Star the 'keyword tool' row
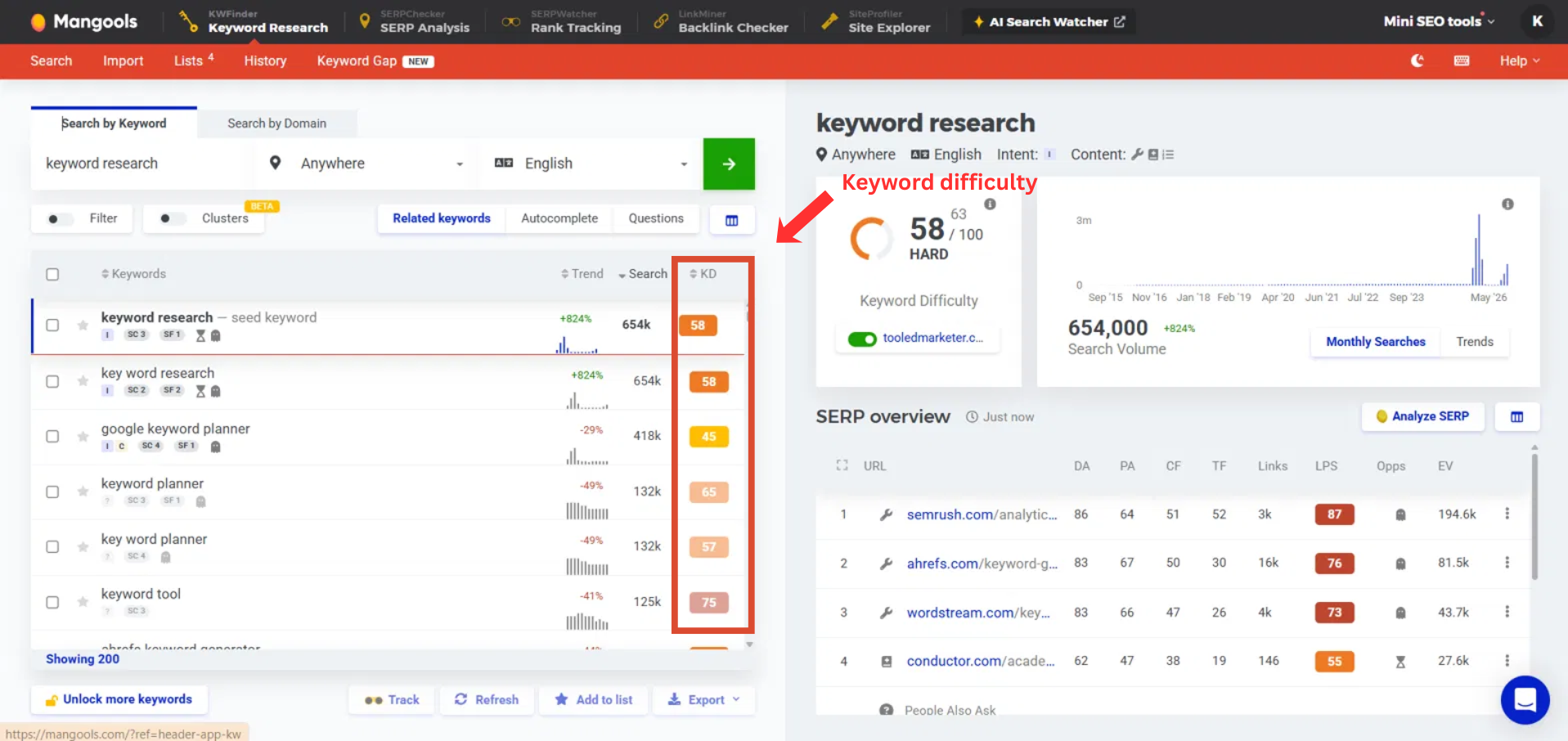Screen dimensions: 1568x741 (83, 602)
